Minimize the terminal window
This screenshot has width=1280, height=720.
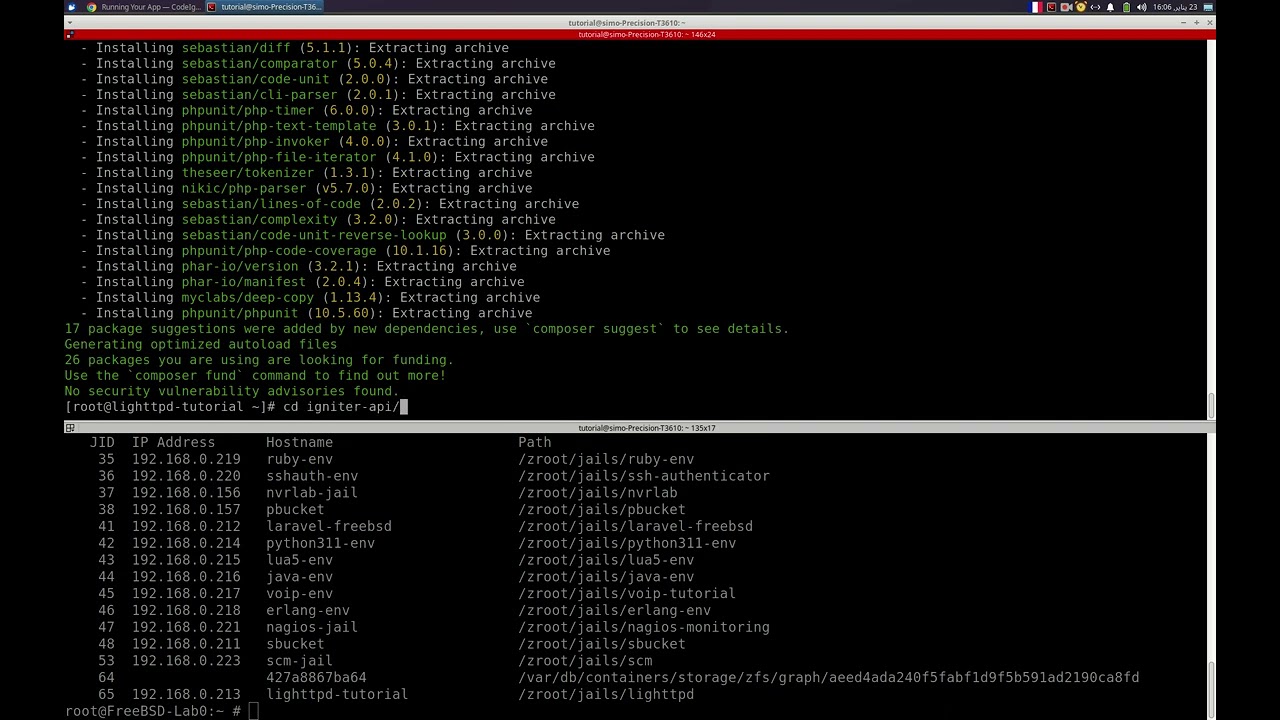coord(1183,22)
